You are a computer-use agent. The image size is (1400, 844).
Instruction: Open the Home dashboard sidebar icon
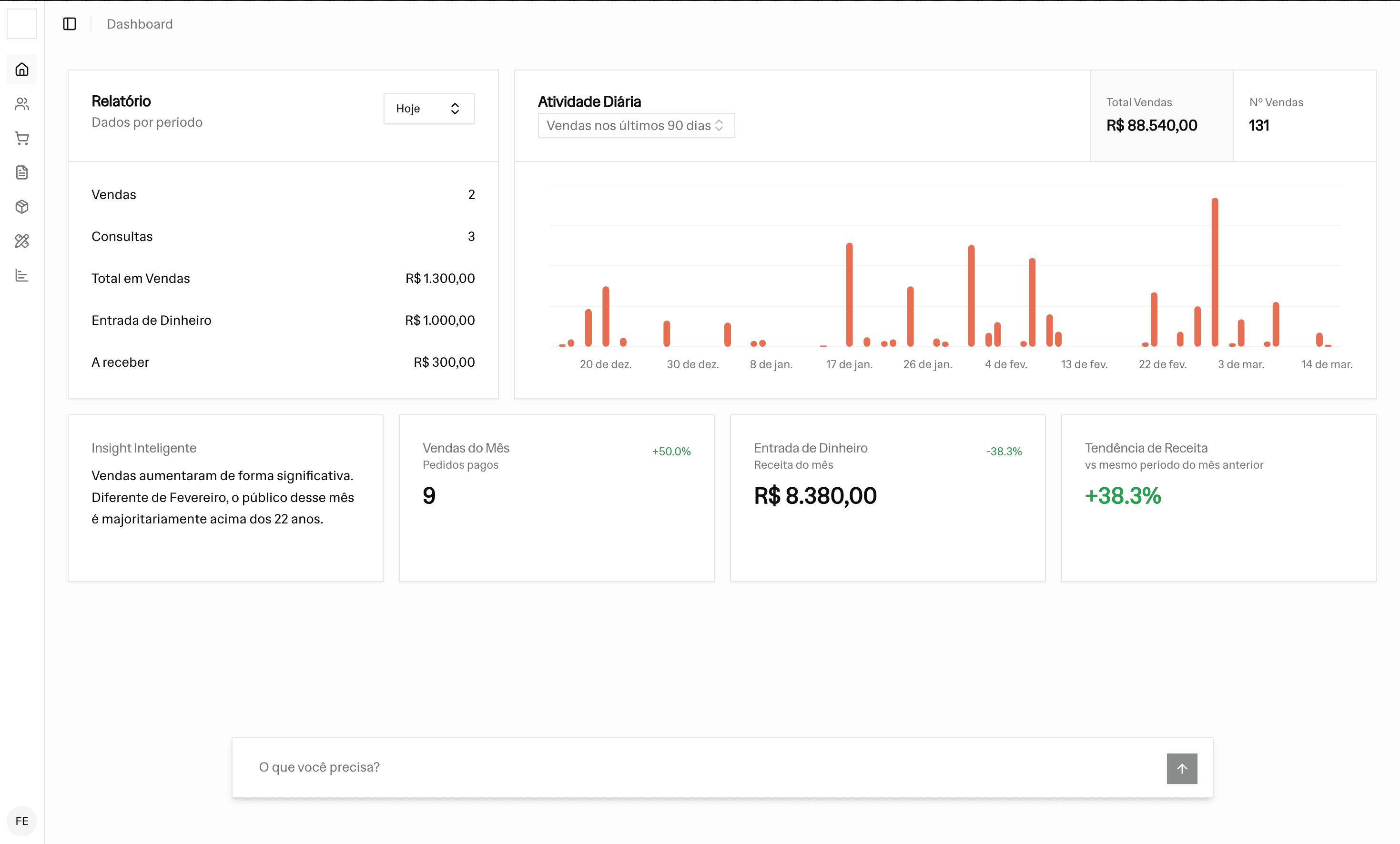point(21,69)
